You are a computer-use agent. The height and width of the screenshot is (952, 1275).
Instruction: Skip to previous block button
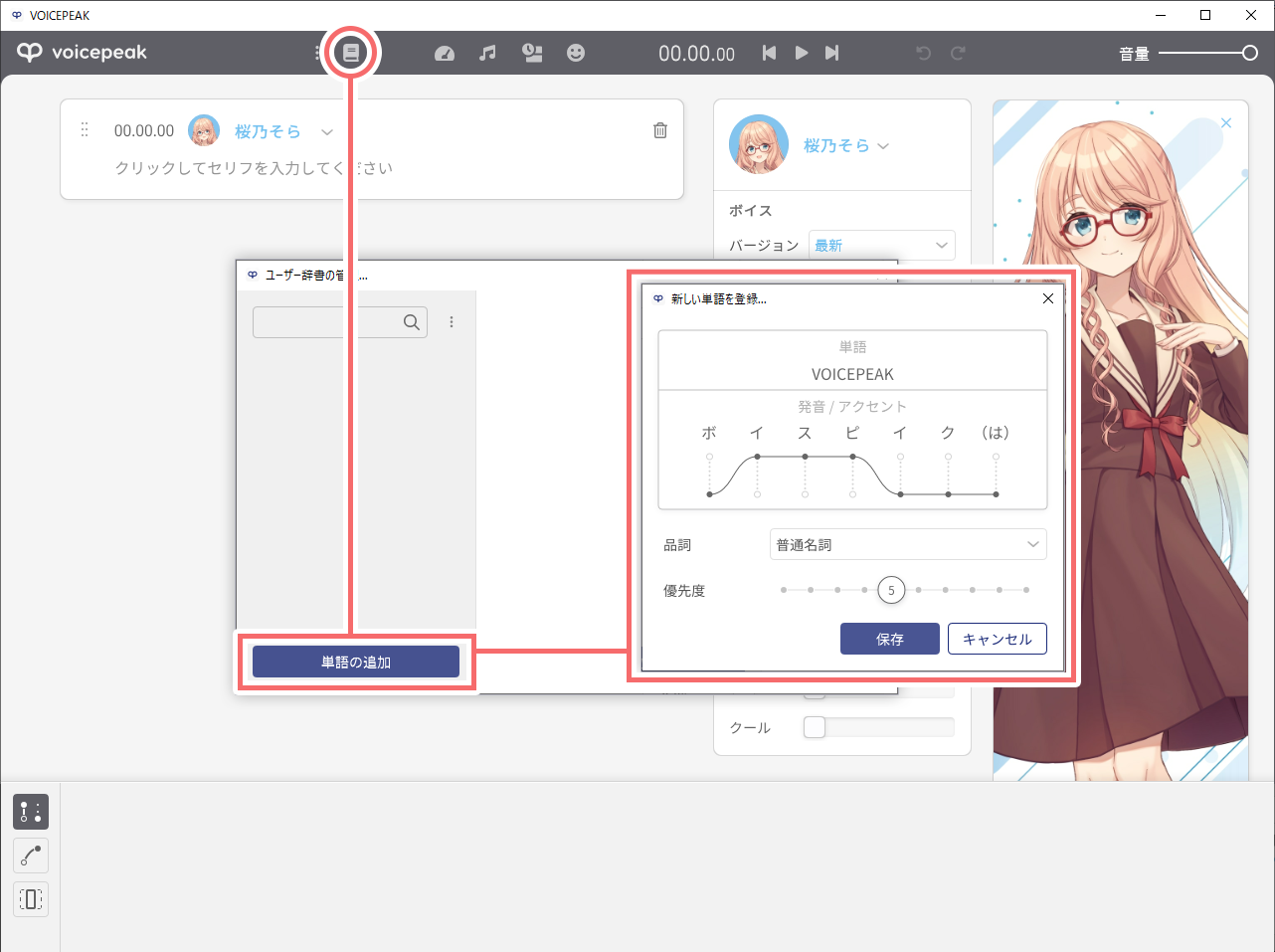[x=769, y=53]
